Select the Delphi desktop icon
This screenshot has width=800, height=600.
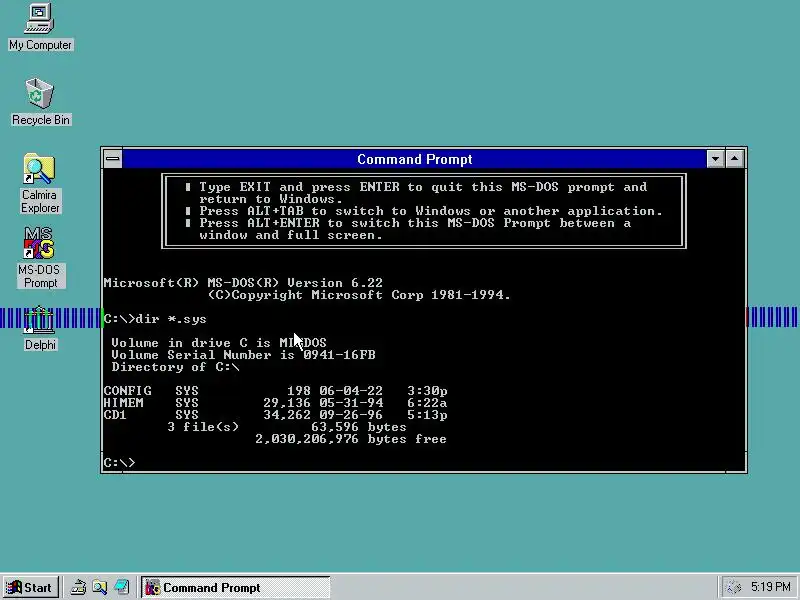coord(40,329)
